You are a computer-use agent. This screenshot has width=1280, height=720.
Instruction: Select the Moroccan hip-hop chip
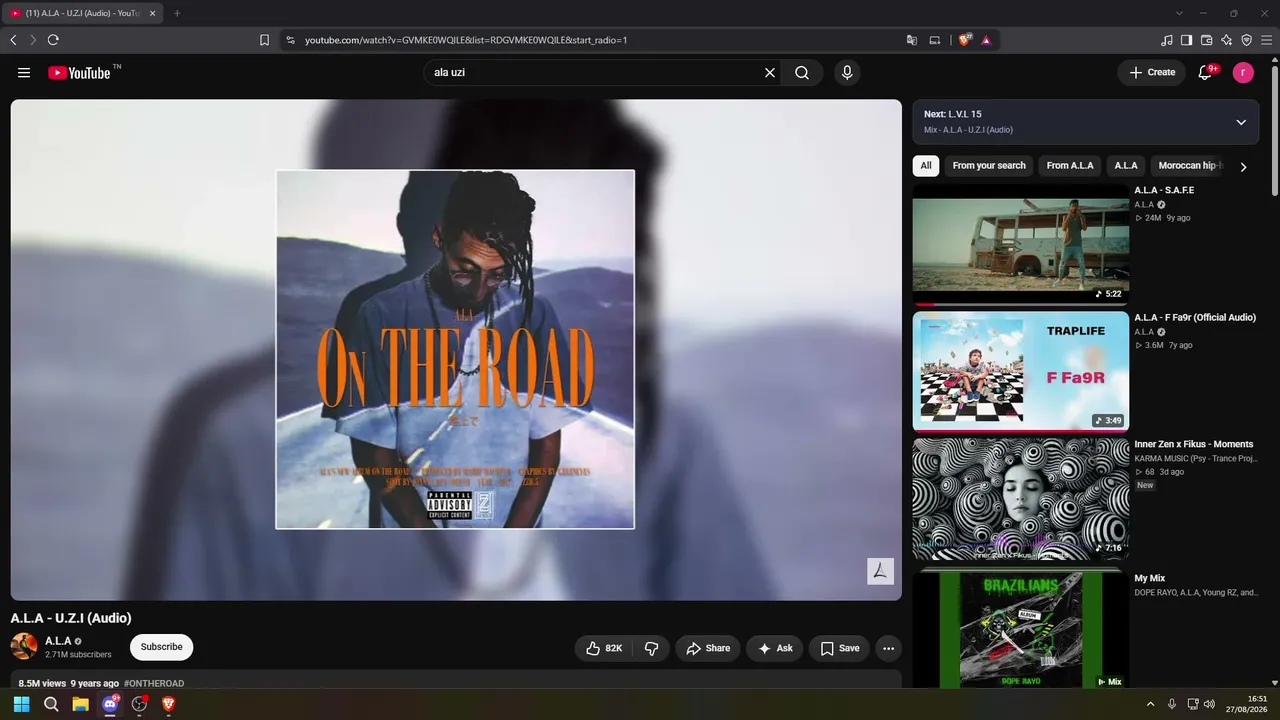pyautogui.click(x=1187, y=166)
